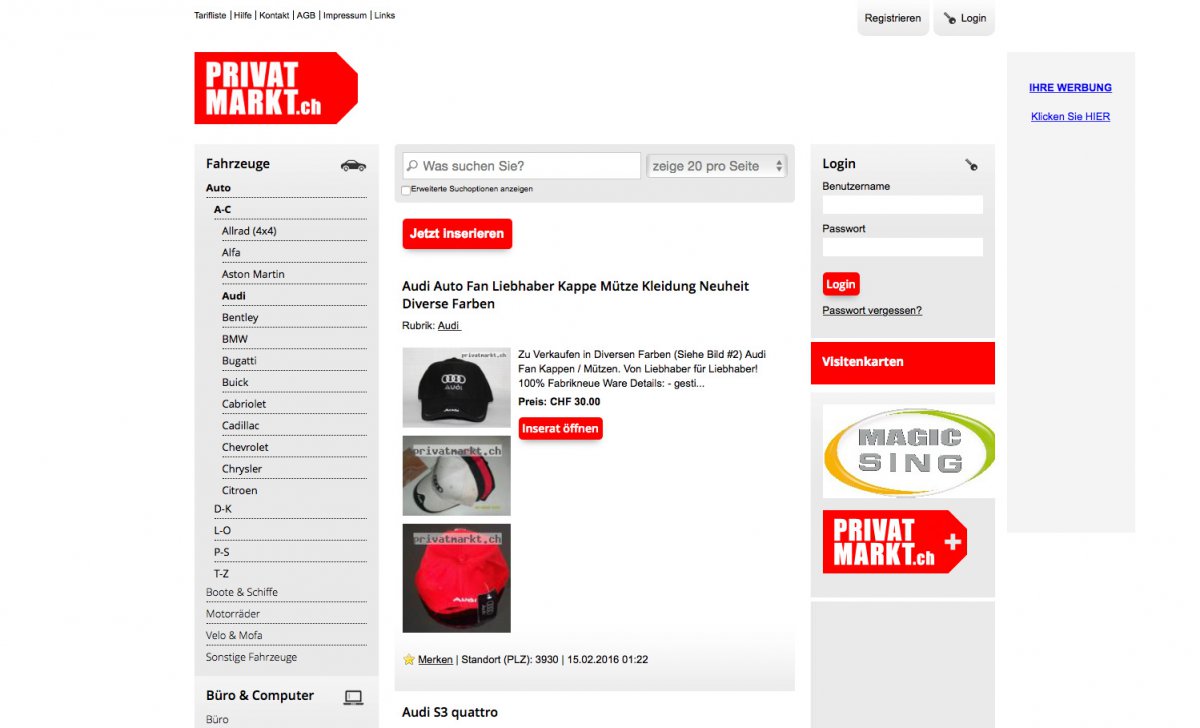
Task: Click the car icon next to Fahrzeuge
Action: pos(353,165)
